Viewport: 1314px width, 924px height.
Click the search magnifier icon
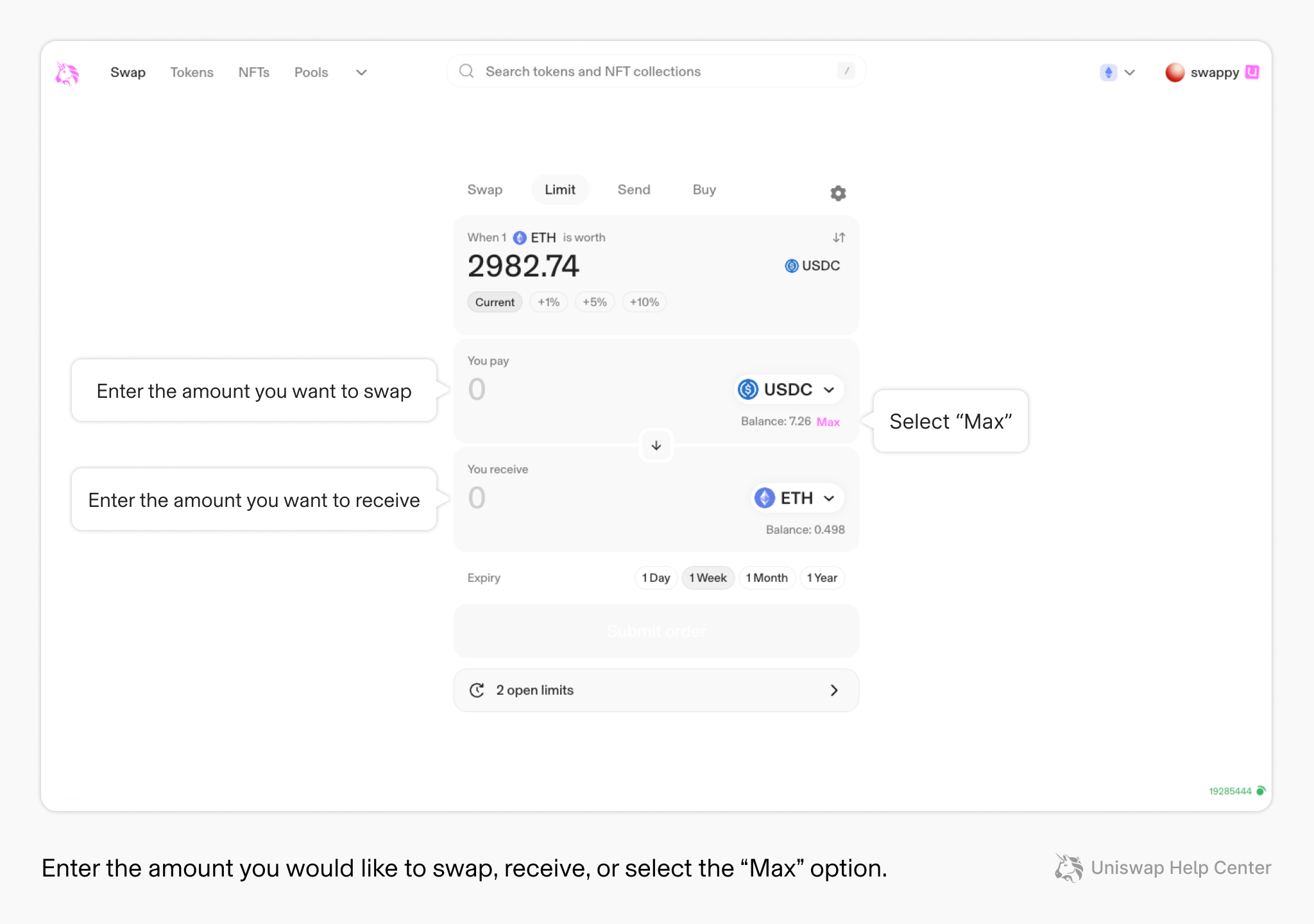pos(466,71)
